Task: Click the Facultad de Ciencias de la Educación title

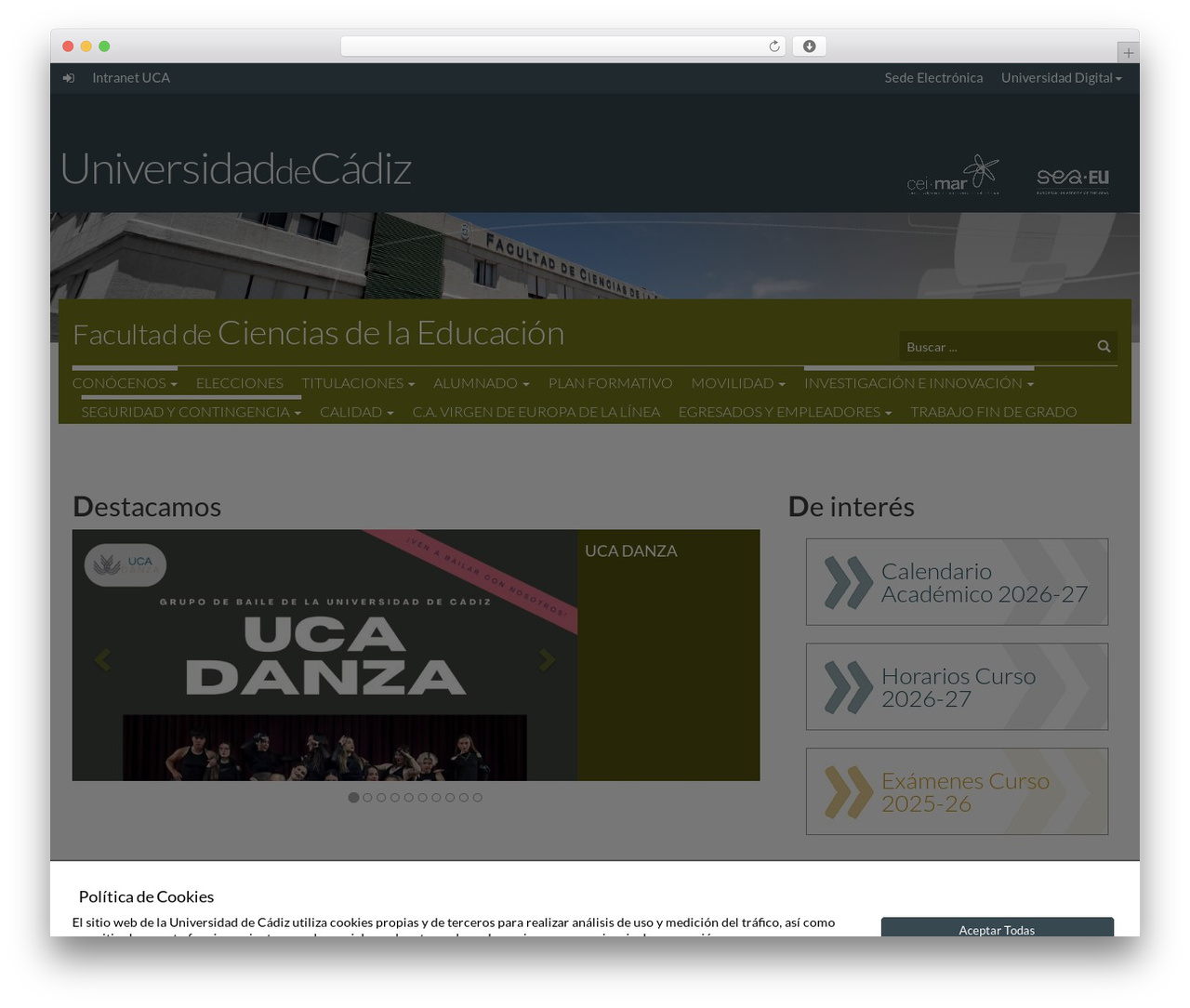Action: [318, 333]
